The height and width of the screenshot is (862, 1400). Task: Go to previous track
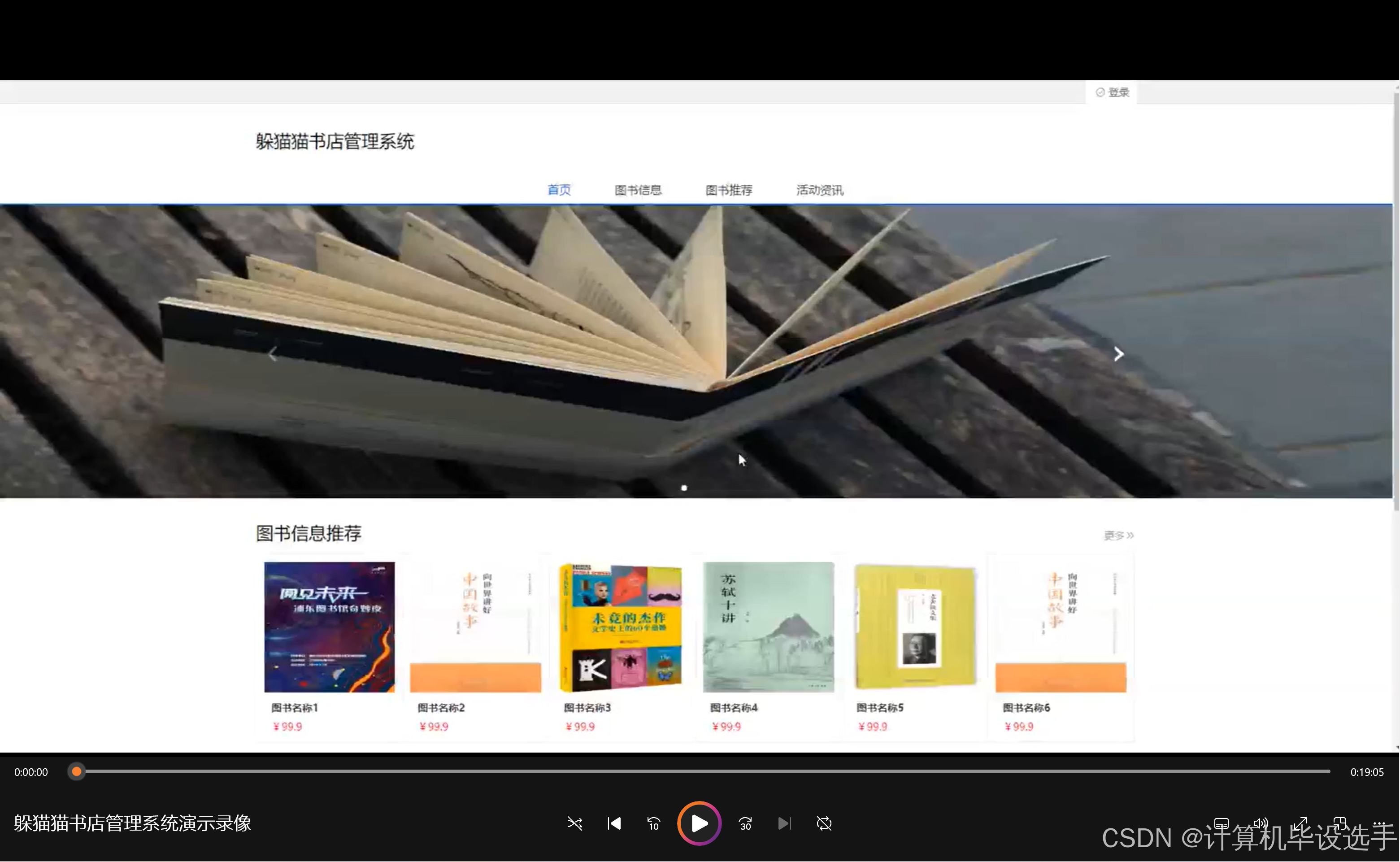[x=614, y=823]
